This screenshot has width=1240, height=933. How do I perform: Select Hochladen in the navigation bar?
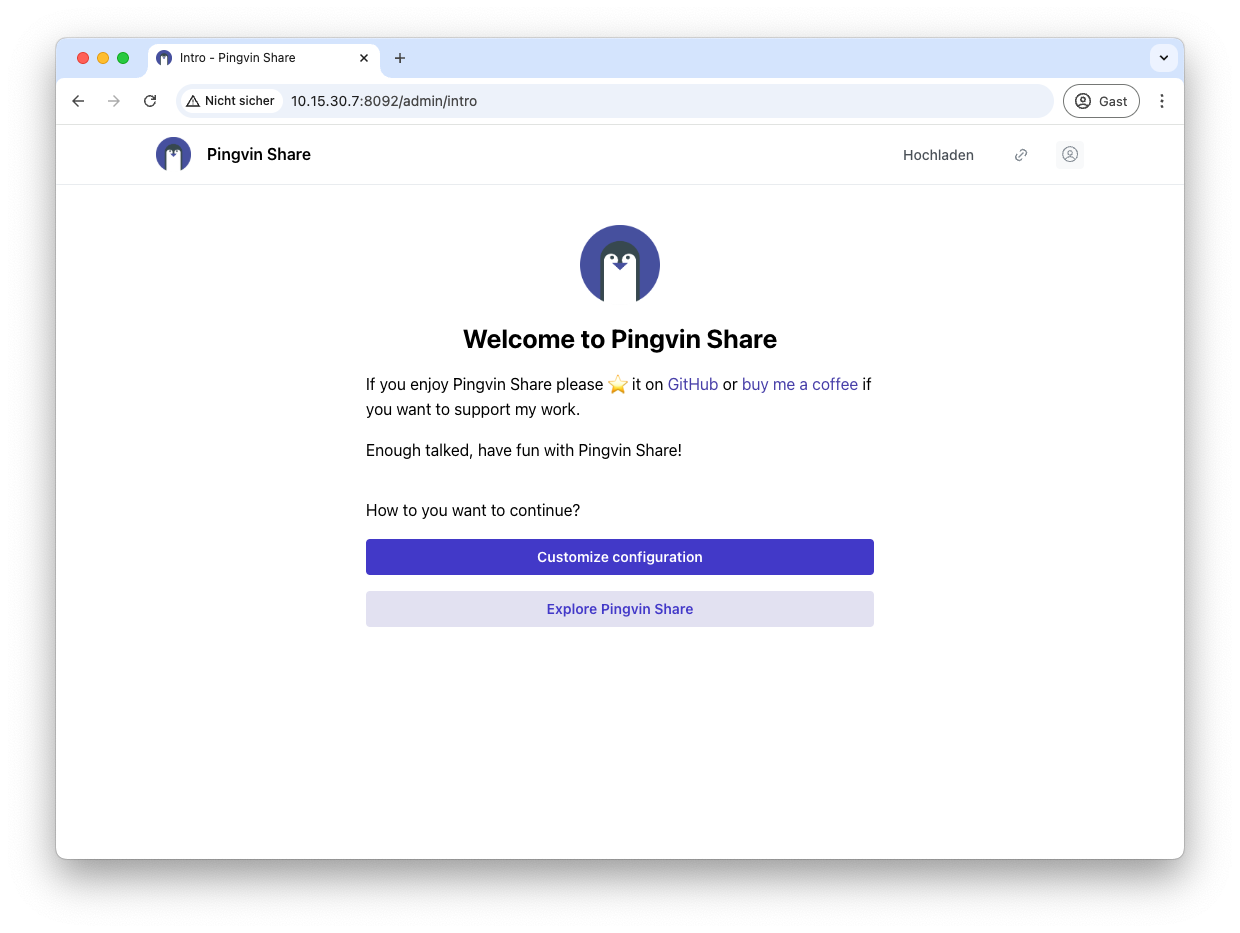click(938, 155)
